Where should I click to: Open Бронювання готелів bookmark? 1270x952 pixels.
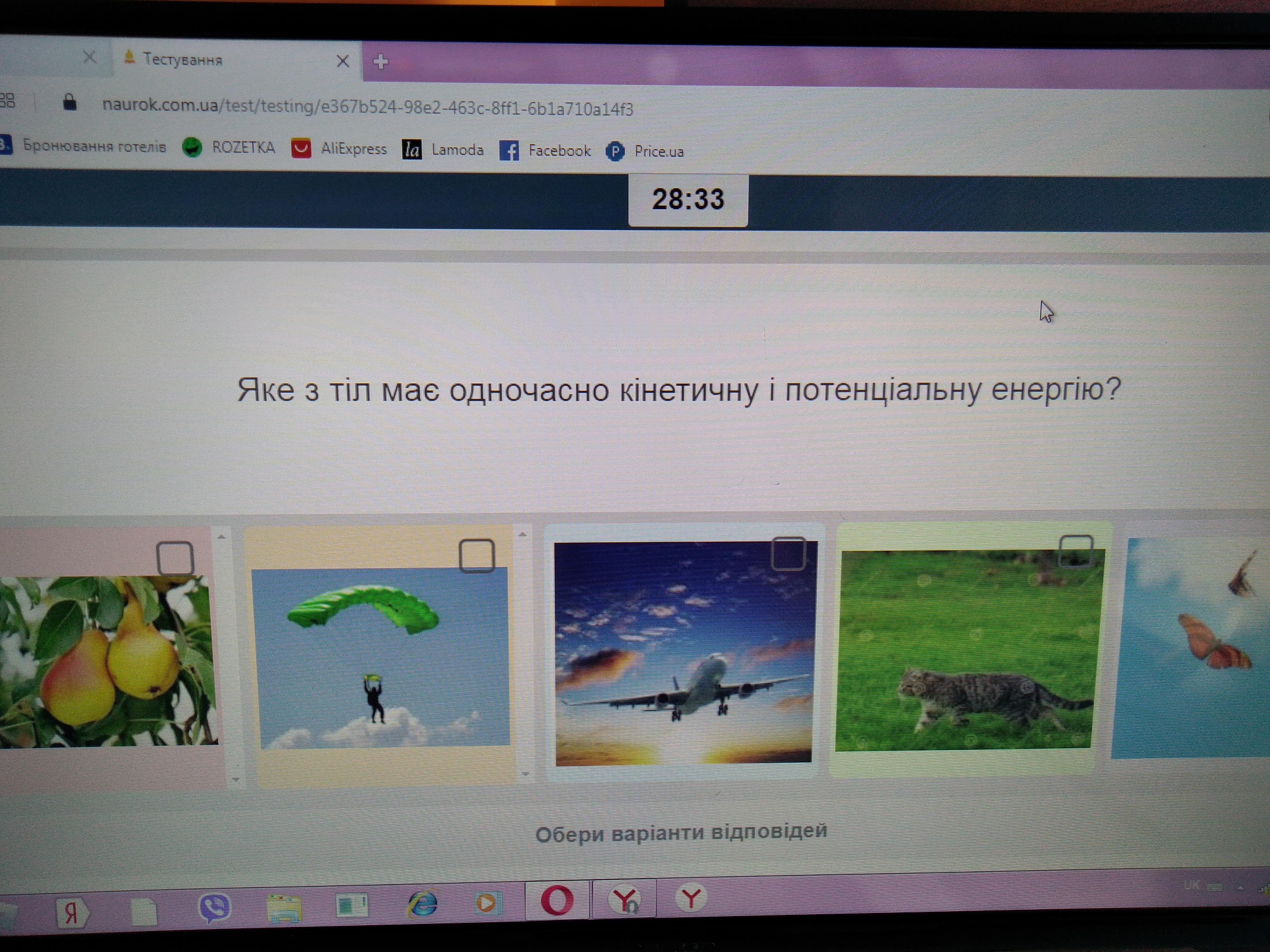[83, 146]
